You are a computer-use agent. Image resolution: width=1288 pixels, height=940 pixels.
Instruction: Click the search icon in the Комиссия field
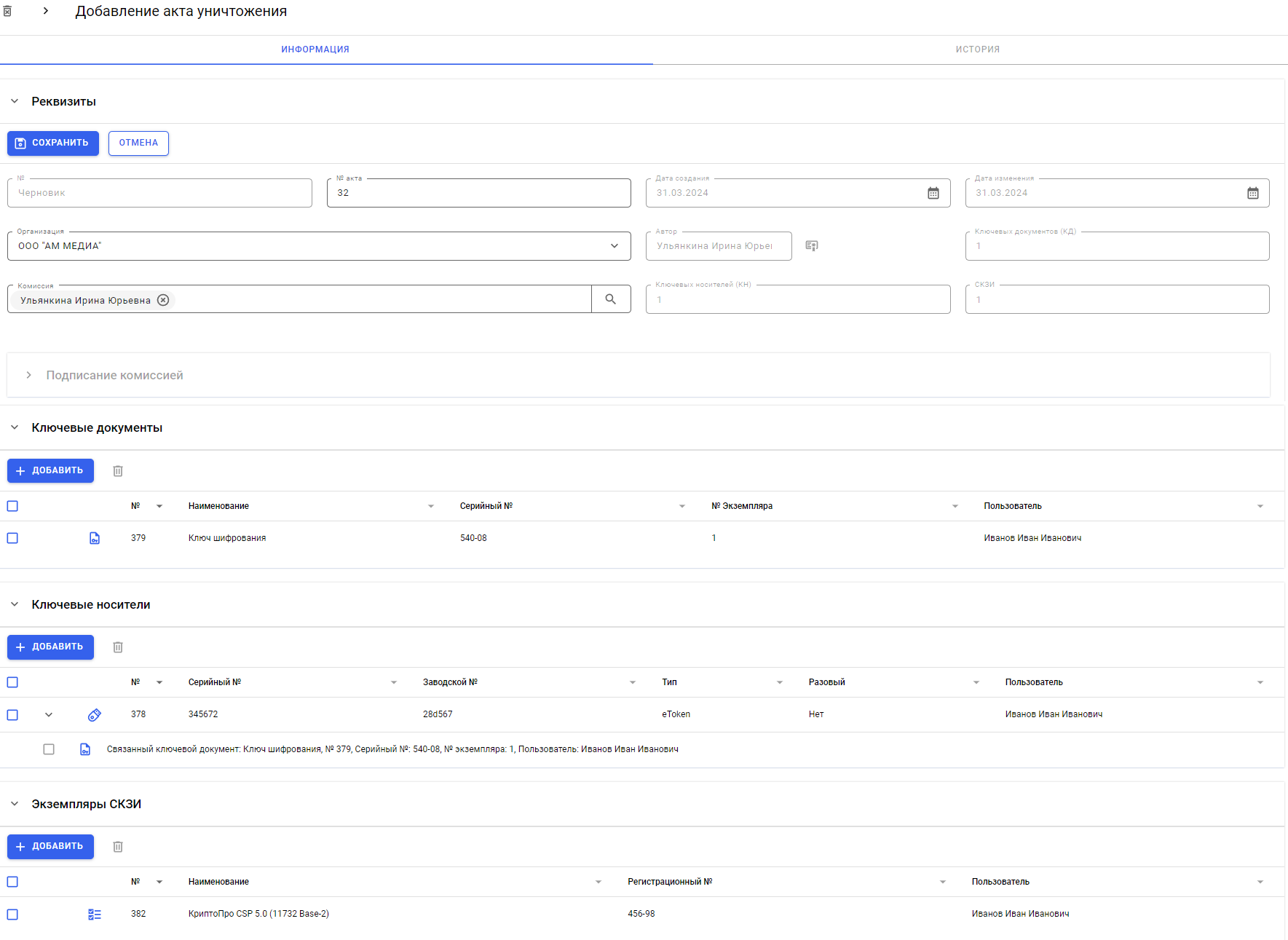pos(610,299)
